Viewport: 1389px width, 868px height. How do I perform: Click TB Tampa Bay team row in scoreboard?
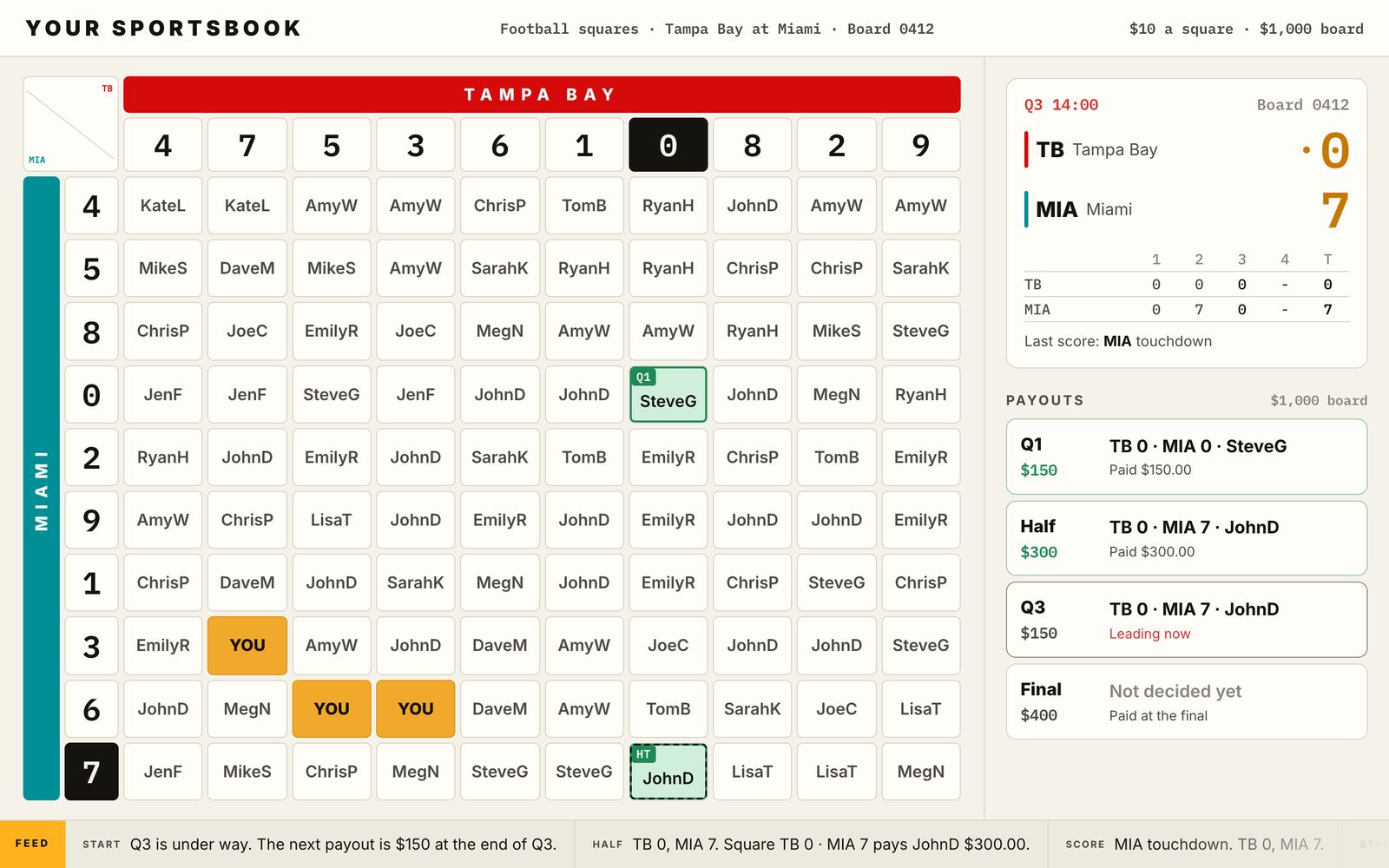[x=1187, y=150]
